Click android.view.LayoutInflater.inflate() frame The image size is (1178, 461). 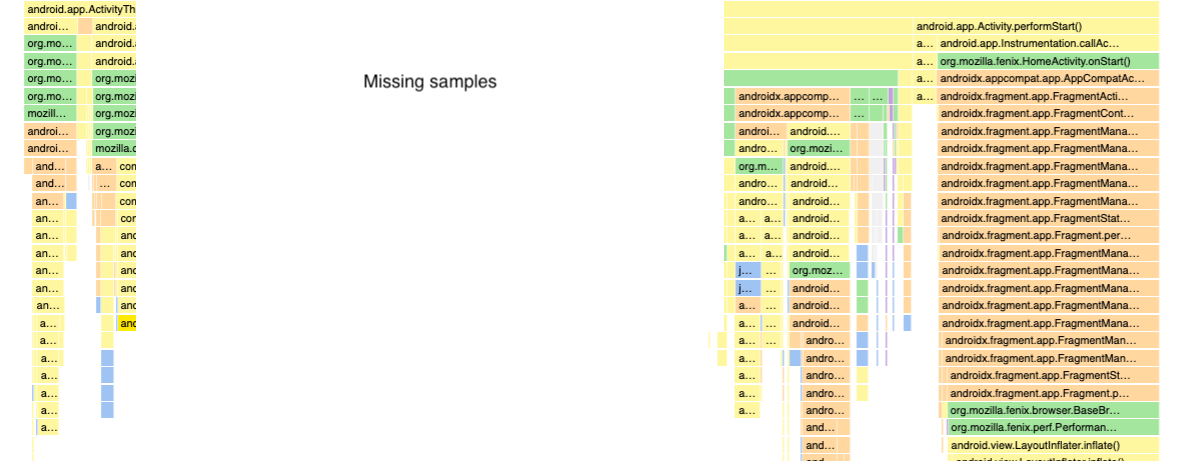pos(1055,445)
